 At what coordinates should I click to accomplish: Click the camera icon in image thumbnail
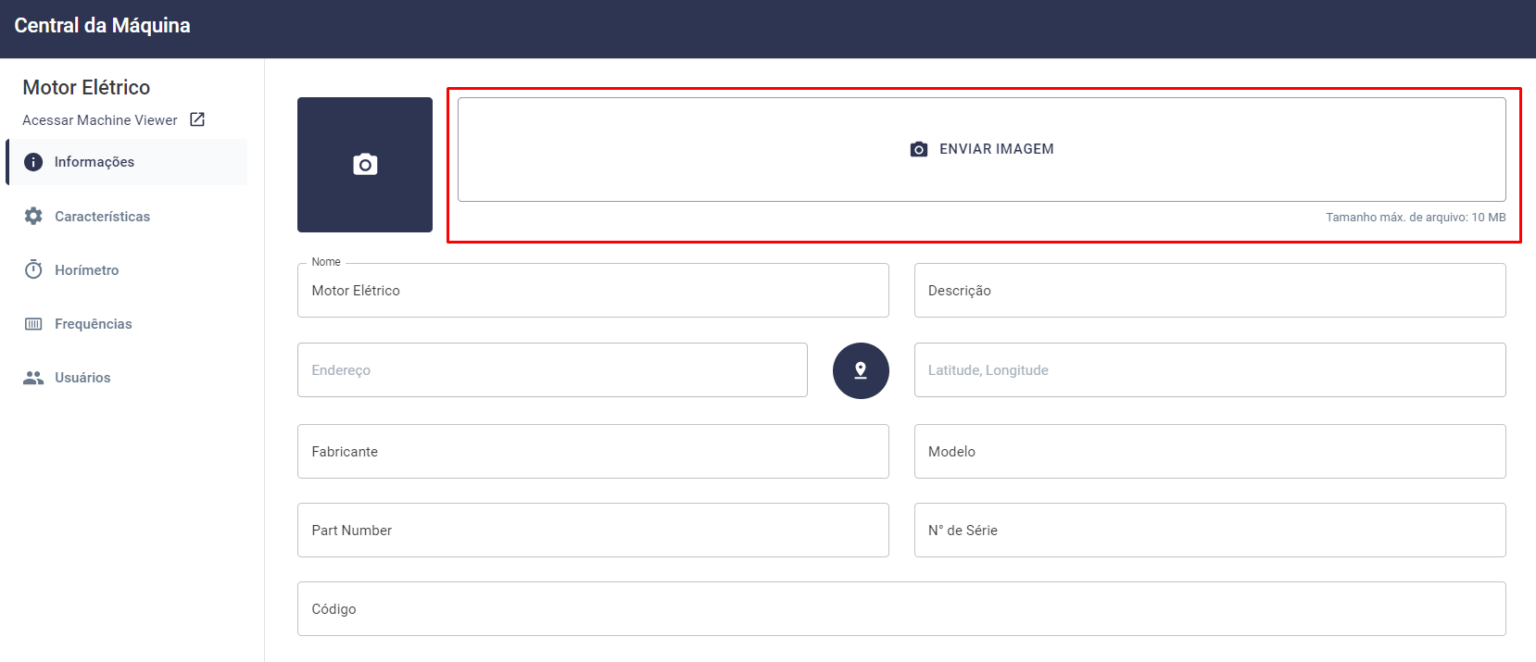365,165
